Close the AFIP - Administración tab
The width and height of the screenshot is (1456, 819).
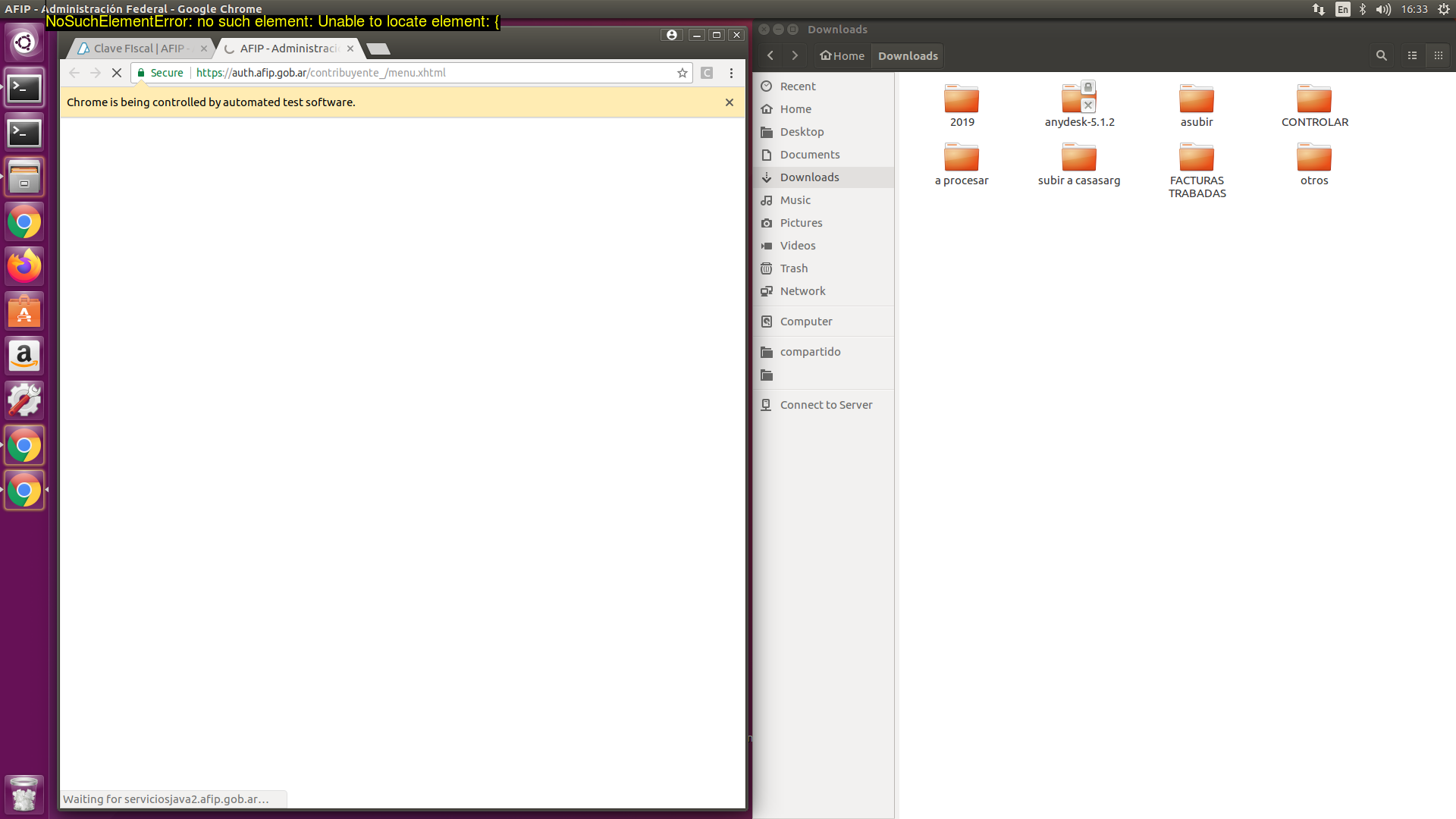click(350, 49)
